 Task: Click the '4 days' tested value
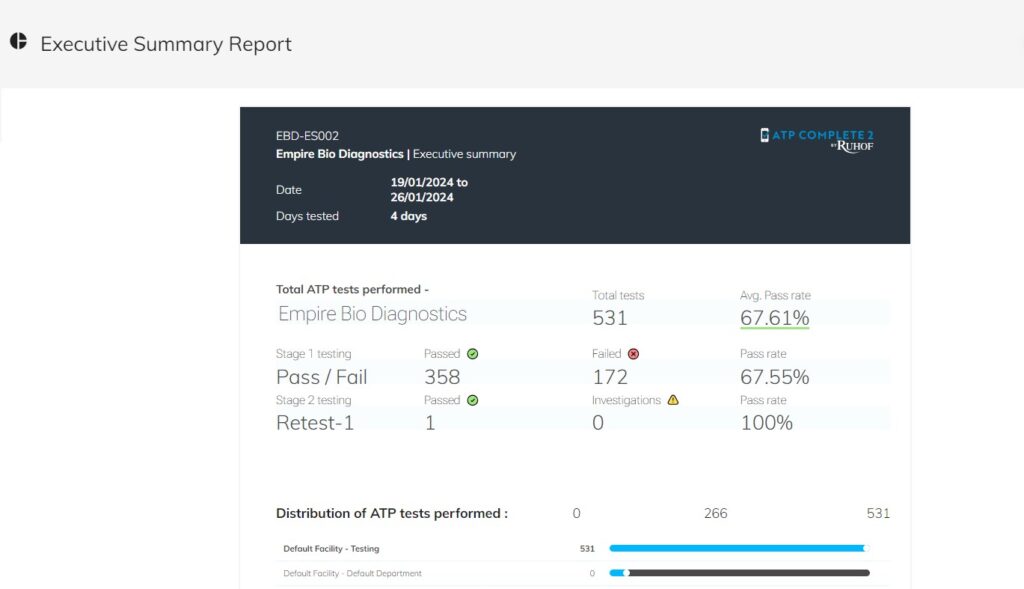coord(409,216)
